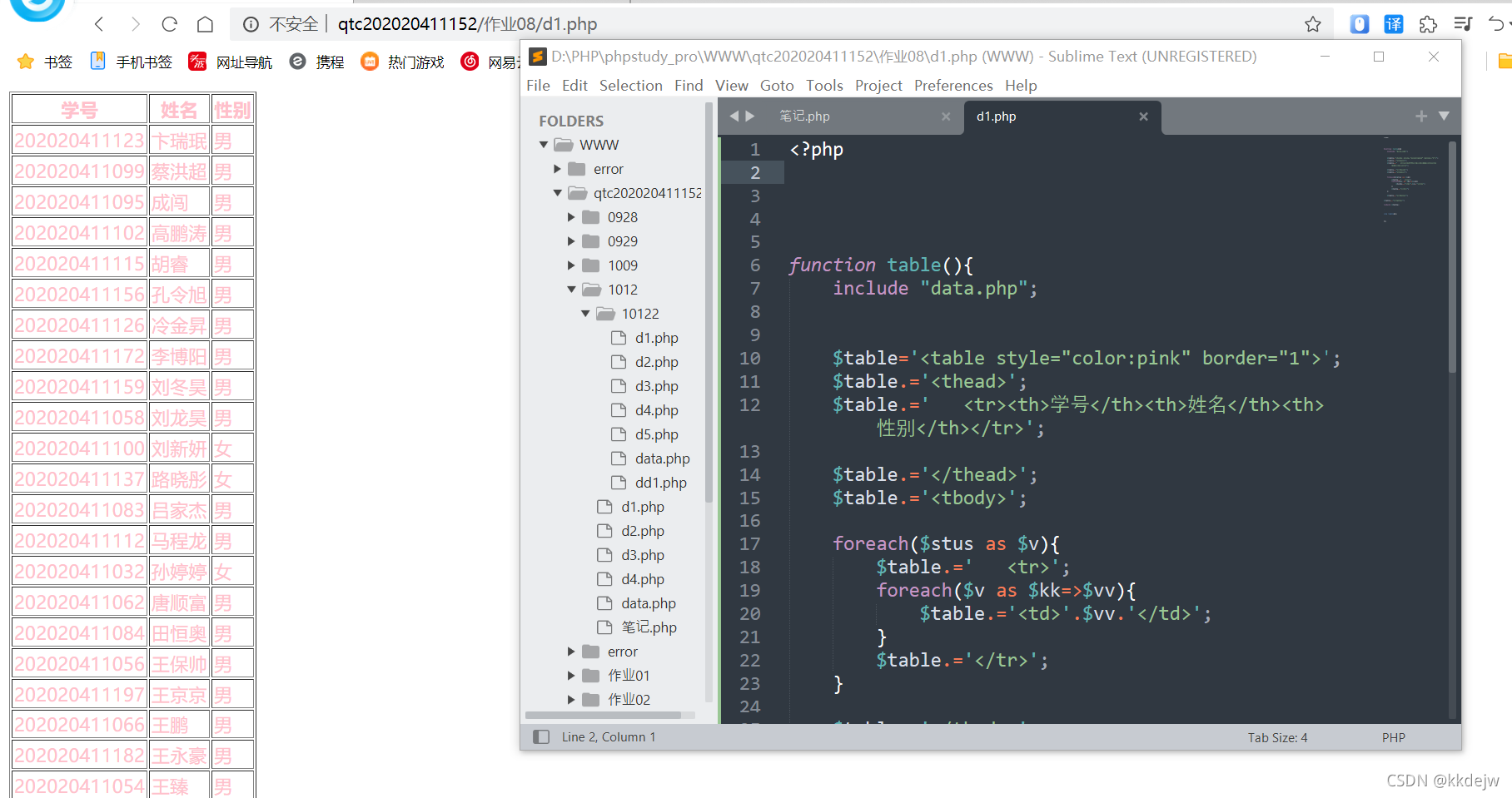The image size is (1512, 798).
Task: Open the Tools menu
Action: coord(824,85)
